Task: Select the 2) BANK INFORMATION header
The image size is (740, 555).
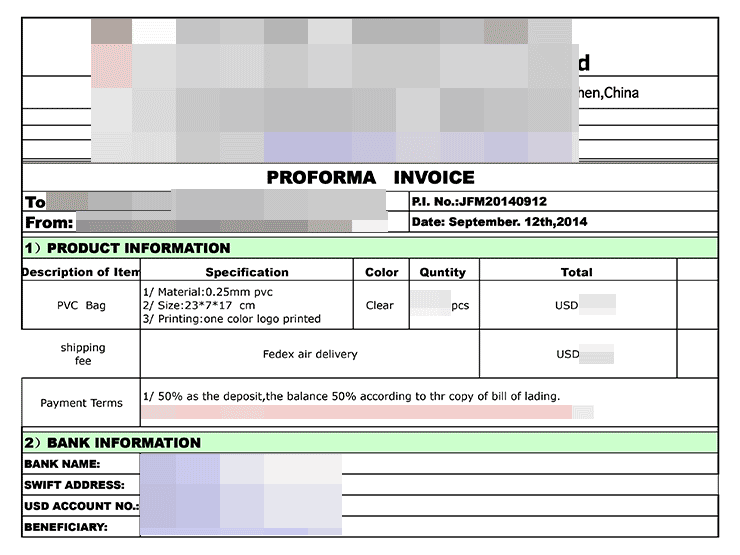Action: [x=370, y=443]
